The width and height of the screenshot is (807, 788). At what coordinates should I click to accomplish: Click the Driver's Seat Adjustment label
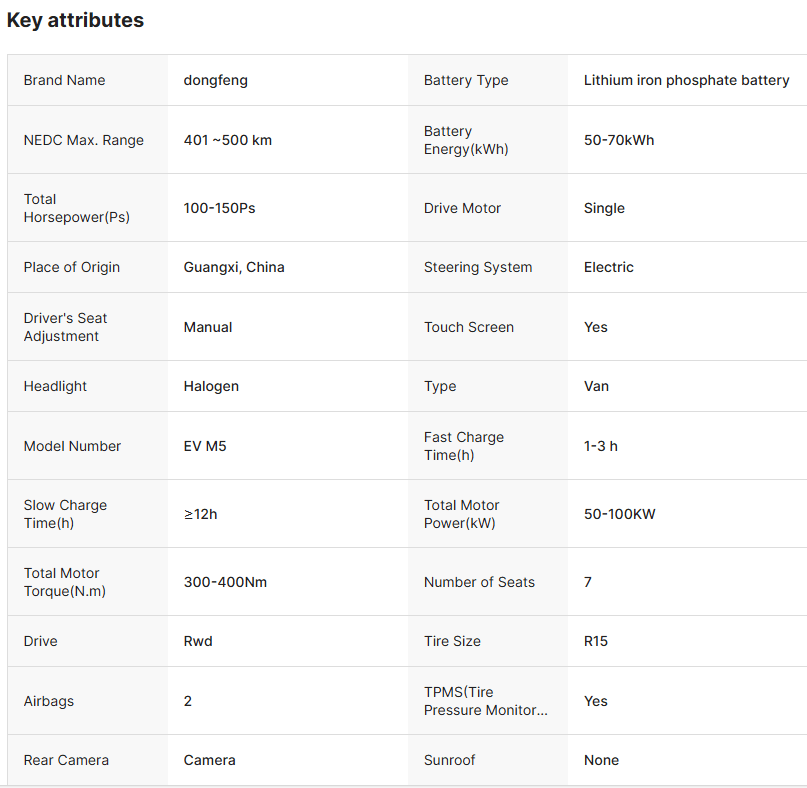65,327
